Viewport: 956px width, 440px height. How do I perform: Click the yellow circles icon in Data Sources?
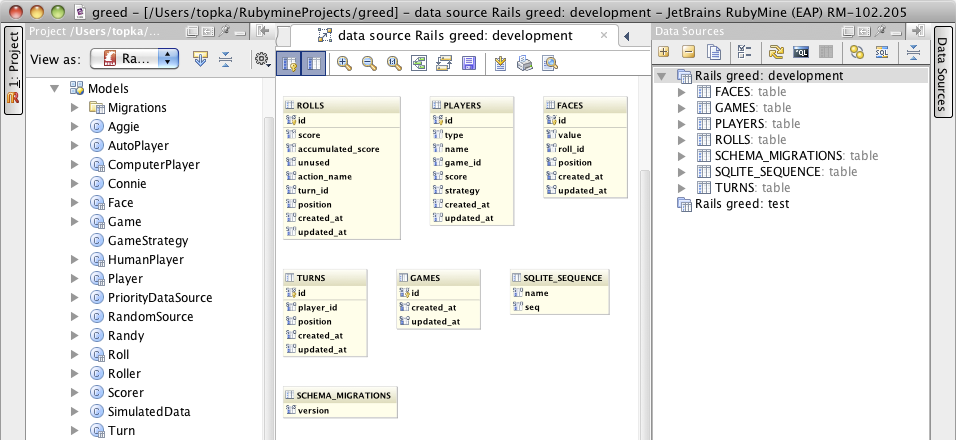pos(857,52)
